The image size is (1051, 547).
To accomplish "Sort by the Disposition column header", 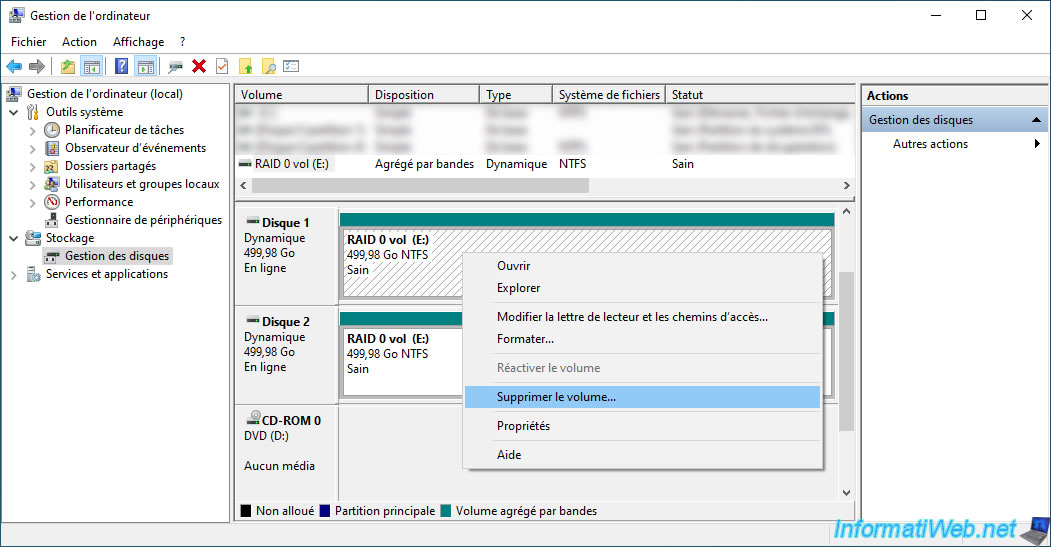I will (424, 95).
